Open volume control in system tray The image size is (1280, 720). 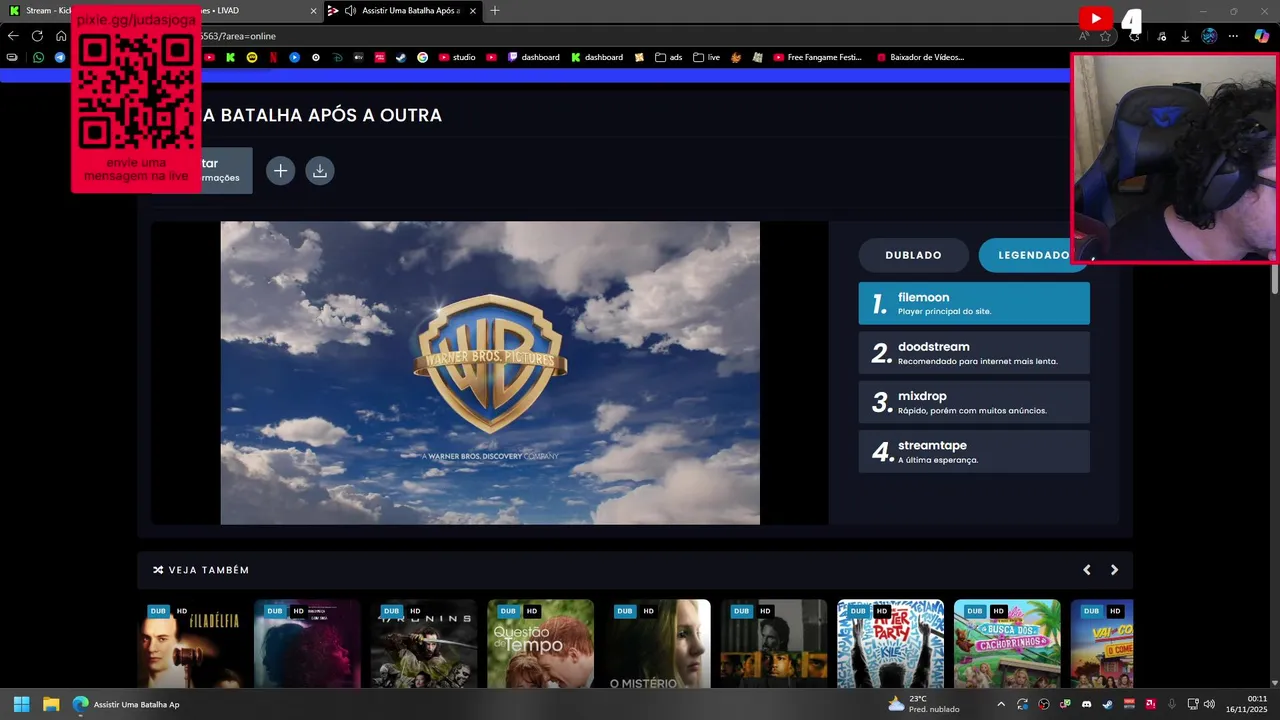(1209, 704)
